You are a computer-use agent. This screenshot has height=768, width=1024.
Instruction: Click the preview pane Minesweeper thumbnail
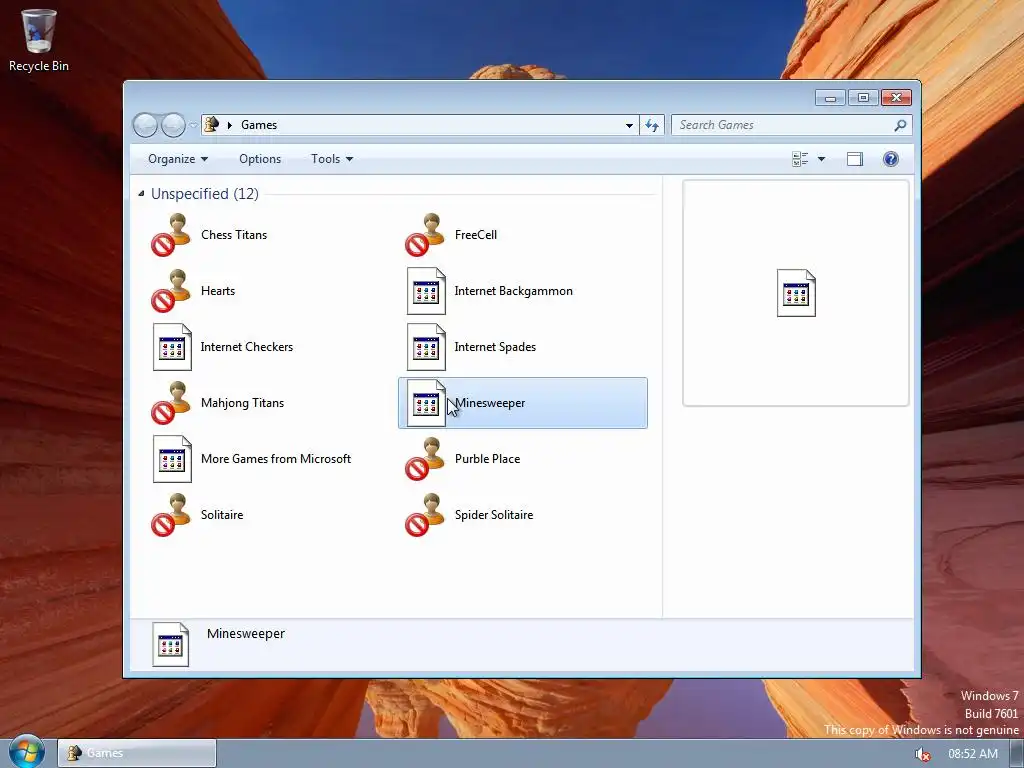point(796,293)
